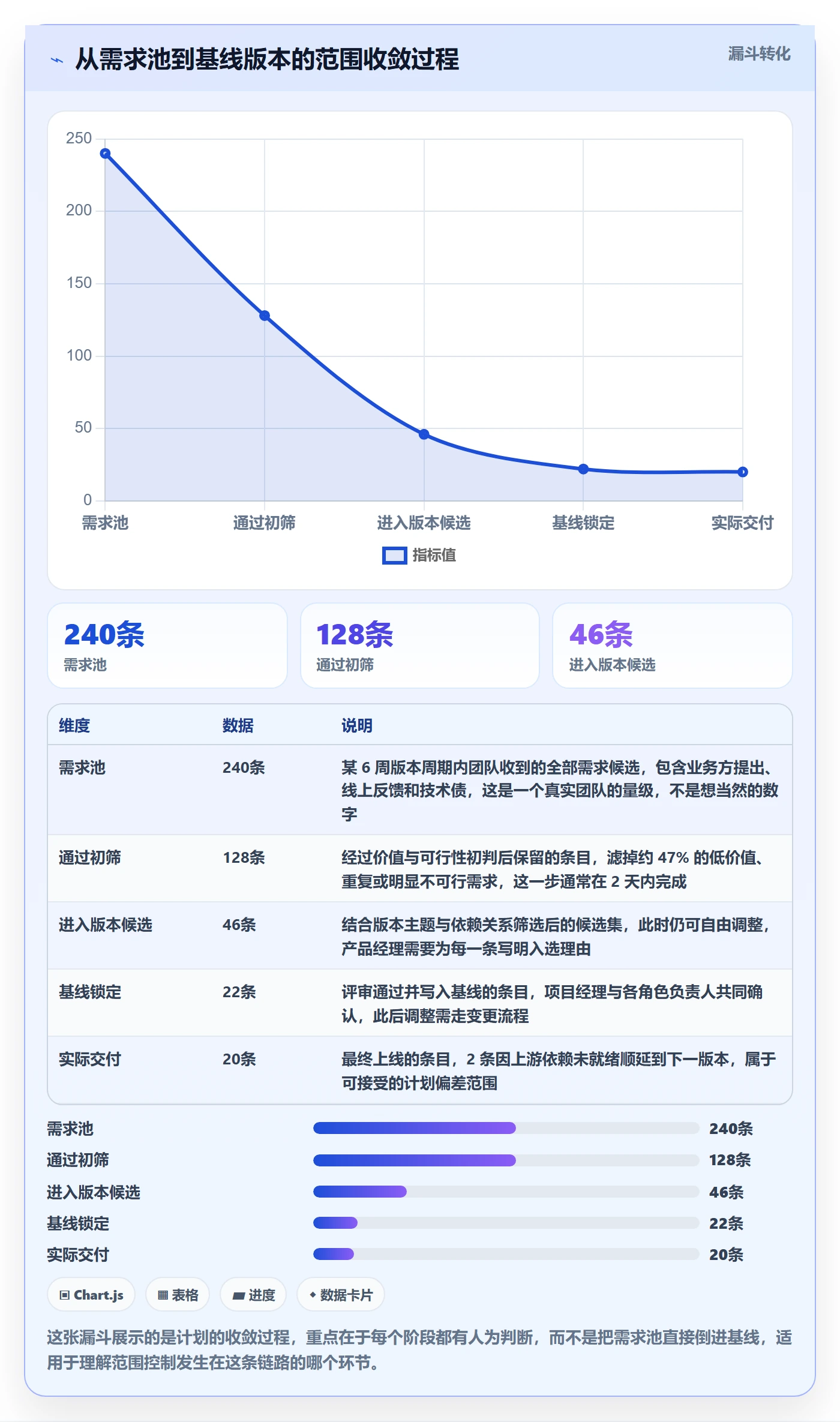Screen dimensions: 840x1422
Task: Click the 250 y-axis label
Action: [79, 138]
